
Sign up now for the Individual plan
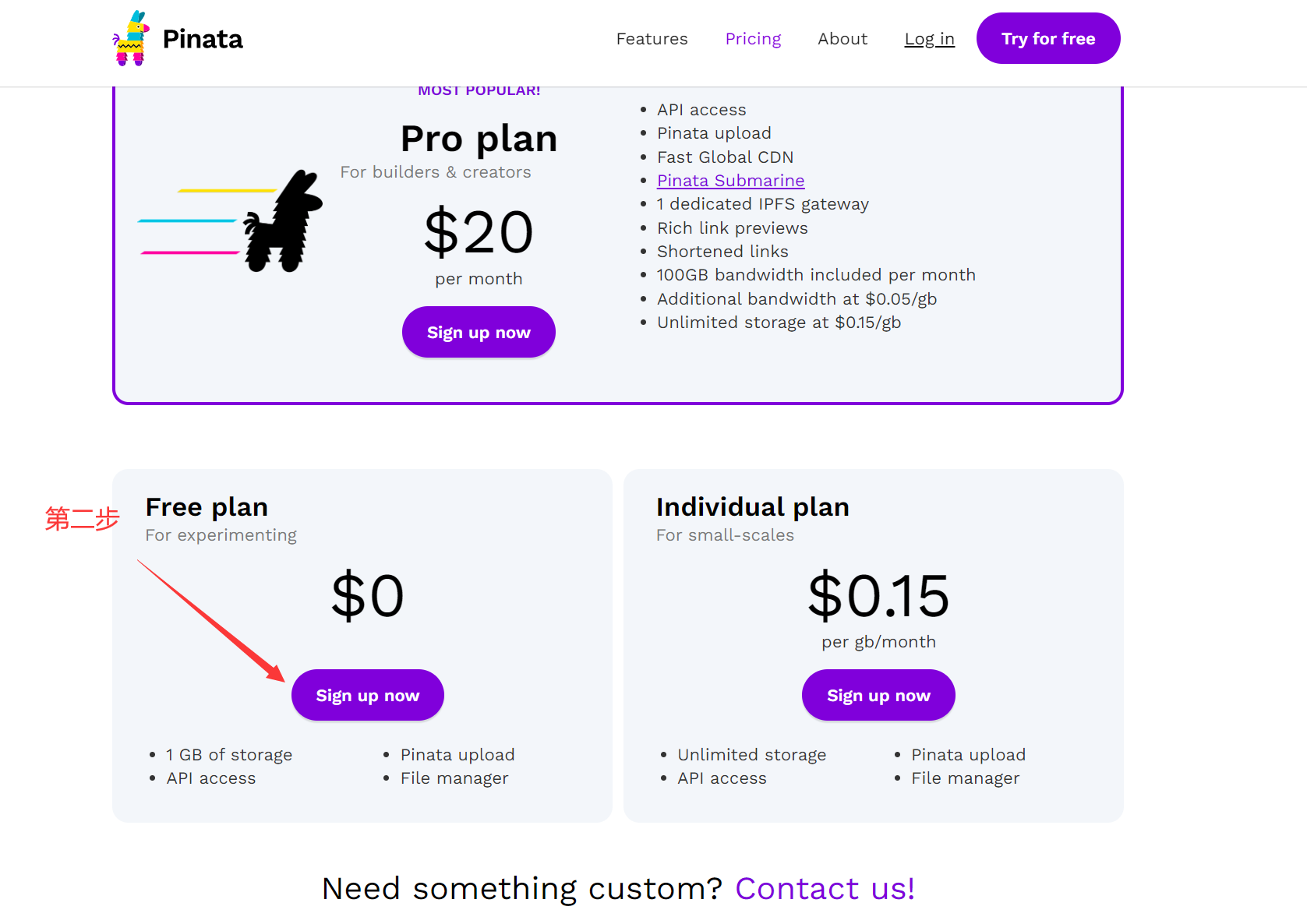click(x=878, y=695)
